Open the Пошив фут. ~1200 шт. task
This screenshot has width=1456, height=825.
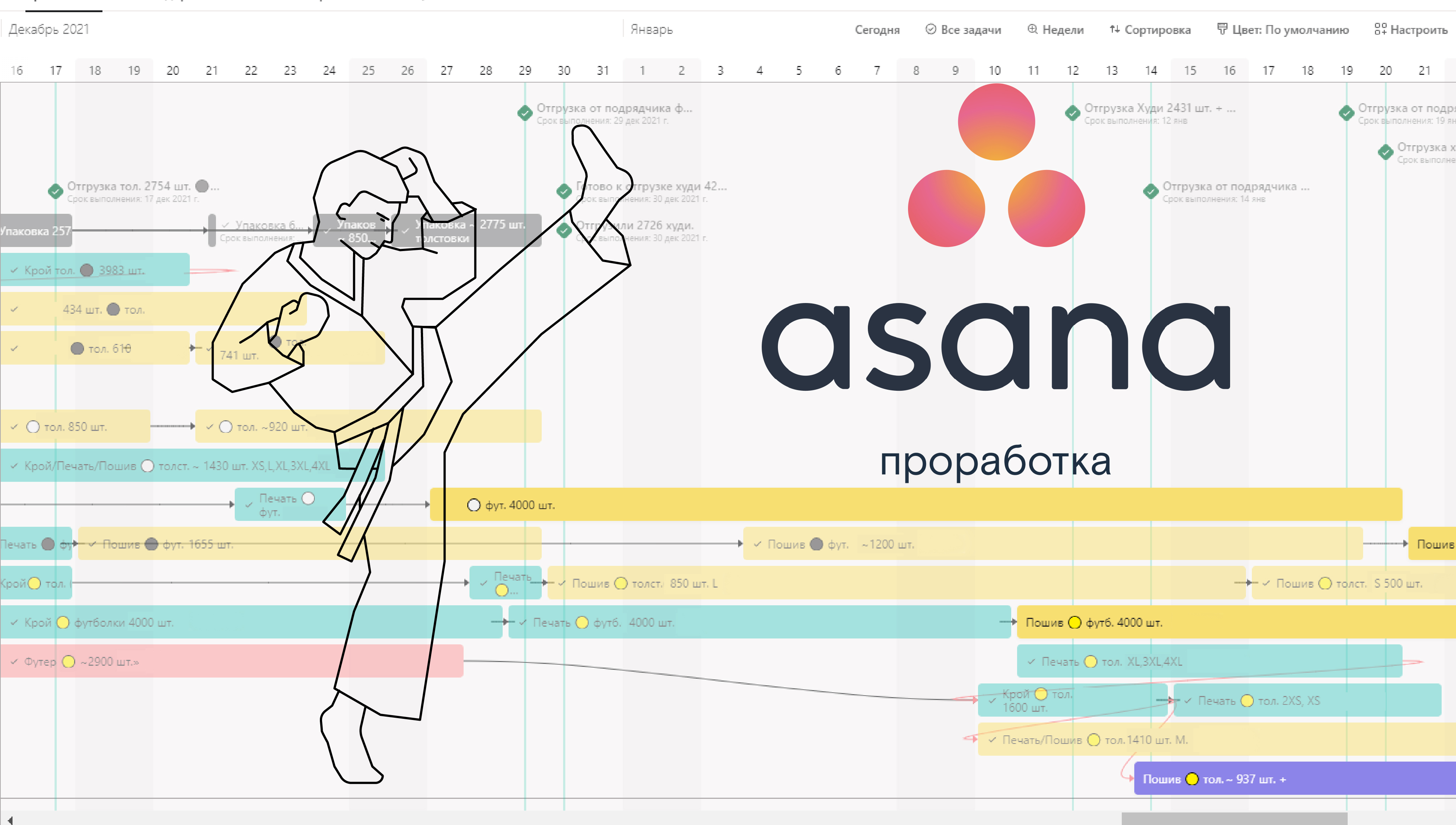(1053, 544)
